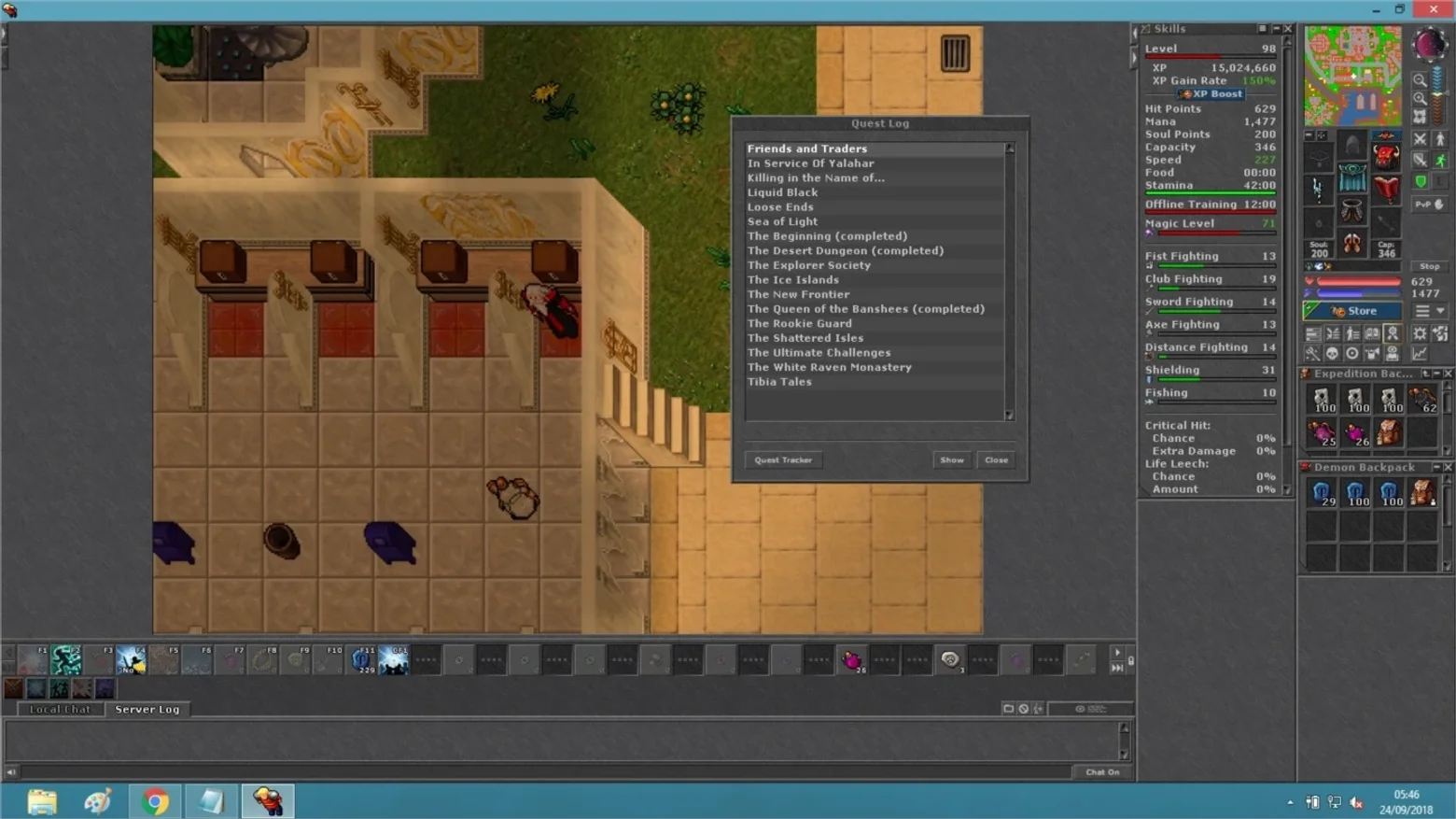Enable balanced sword-and-shield fight mode
The image size is (1456, 819).
click(1420, 160)
